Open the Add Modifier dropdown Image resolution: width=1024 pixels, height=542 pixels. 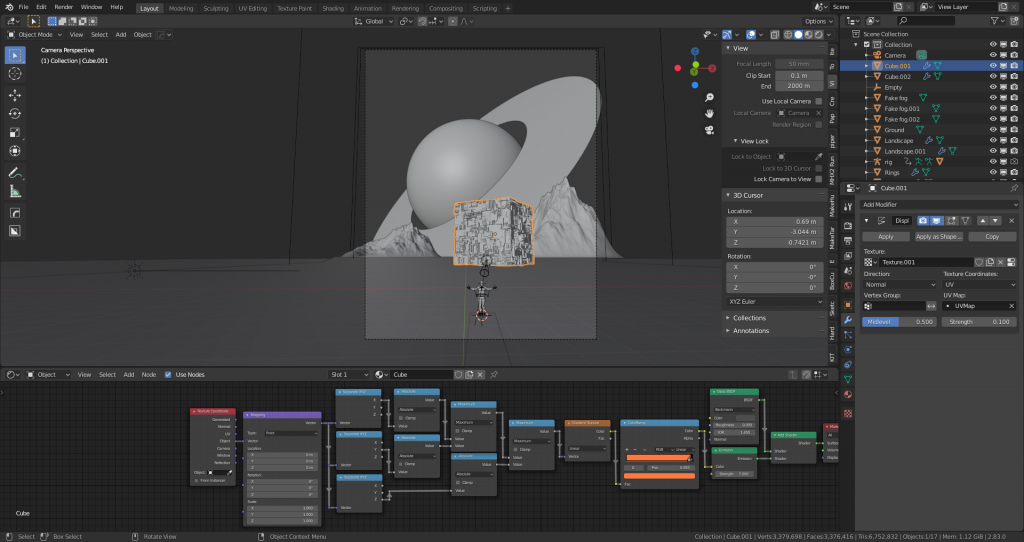939,204
